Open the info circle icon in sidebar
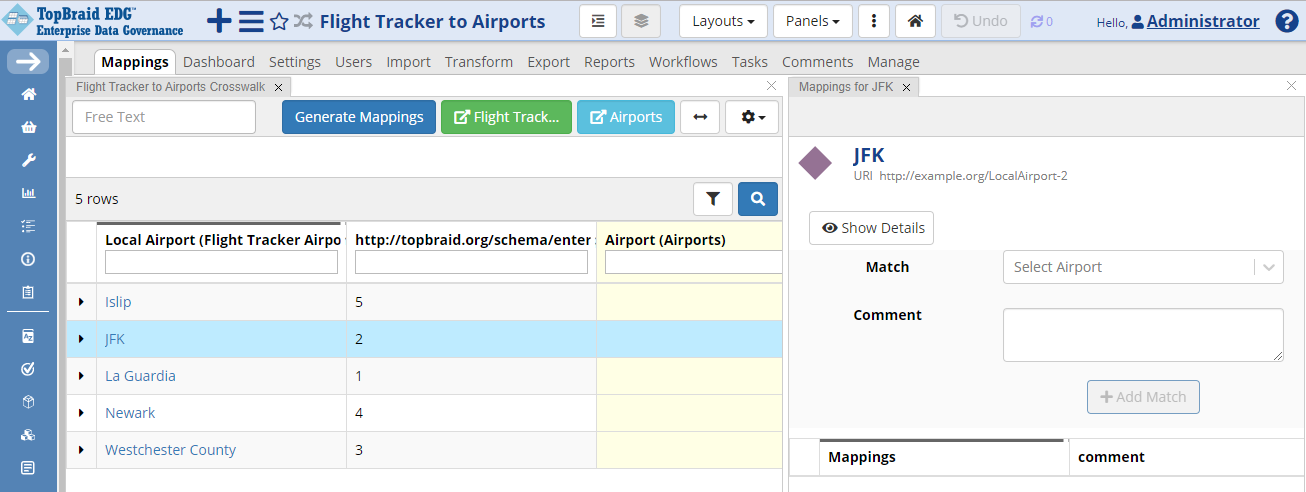Screen dimensions: 1306x492 click(x=28, y=259)
